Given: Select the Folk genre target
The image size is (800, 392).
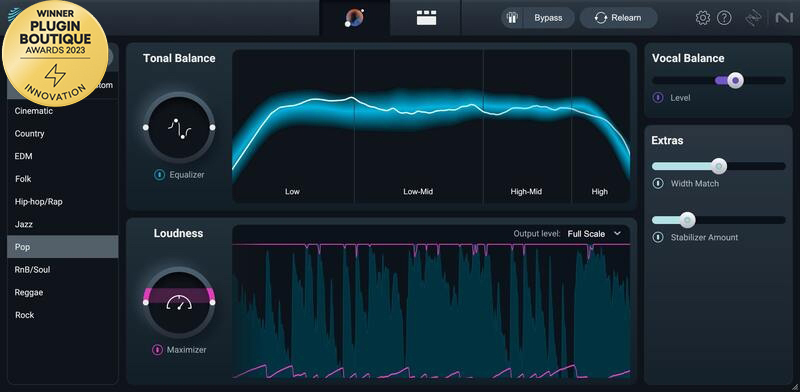Looking at the screenshot, I should tap(63, 179).
